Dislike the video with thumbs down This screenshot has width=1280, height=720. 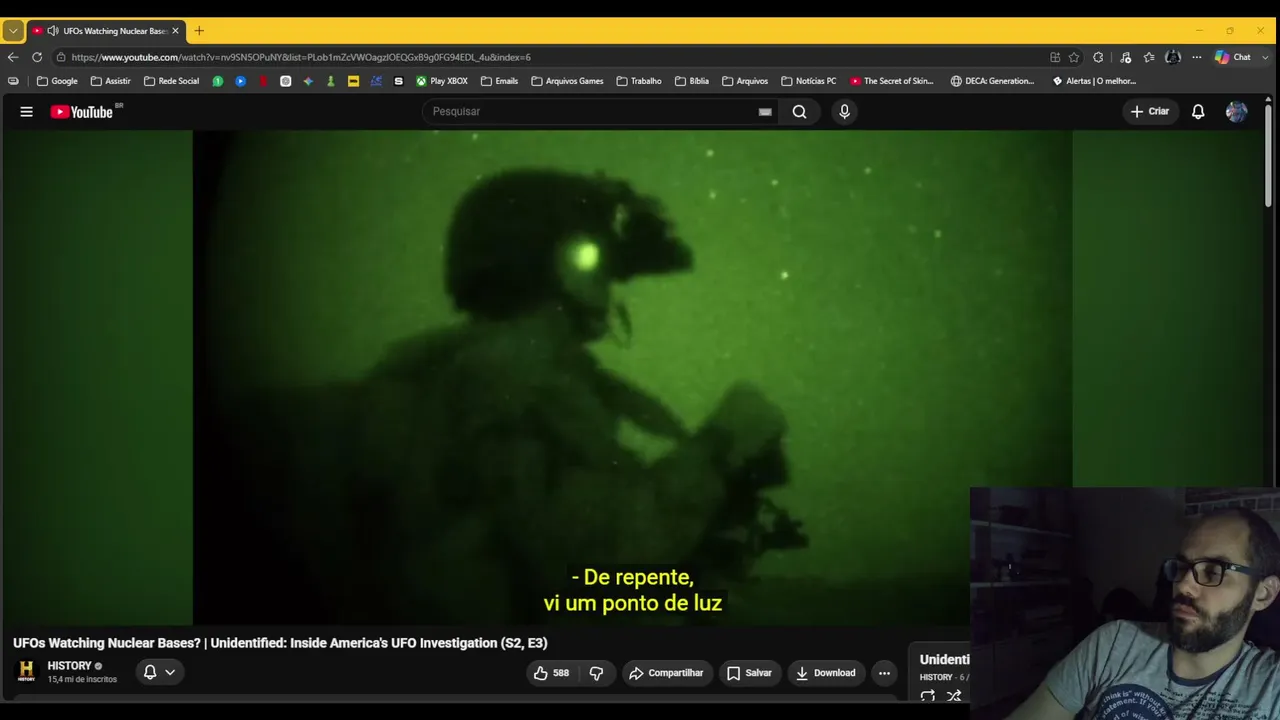(x=596, y=673)
